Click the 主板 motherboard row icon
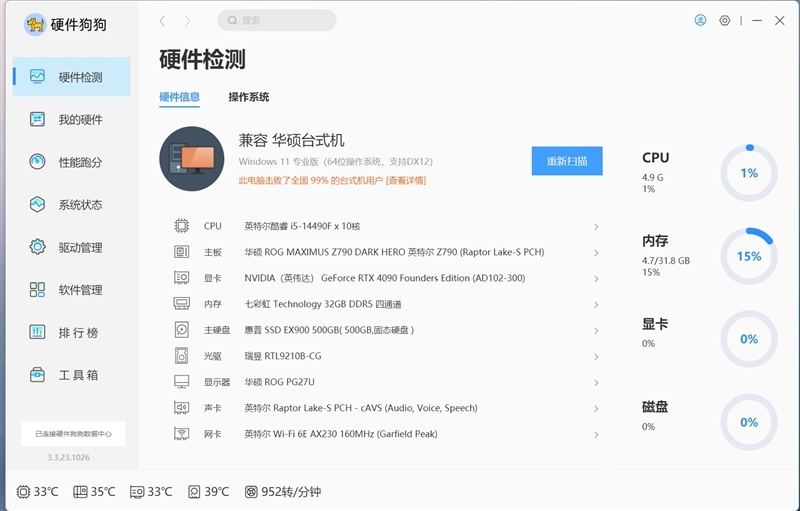This screenshot has width=800, height=511. [182, 251]
